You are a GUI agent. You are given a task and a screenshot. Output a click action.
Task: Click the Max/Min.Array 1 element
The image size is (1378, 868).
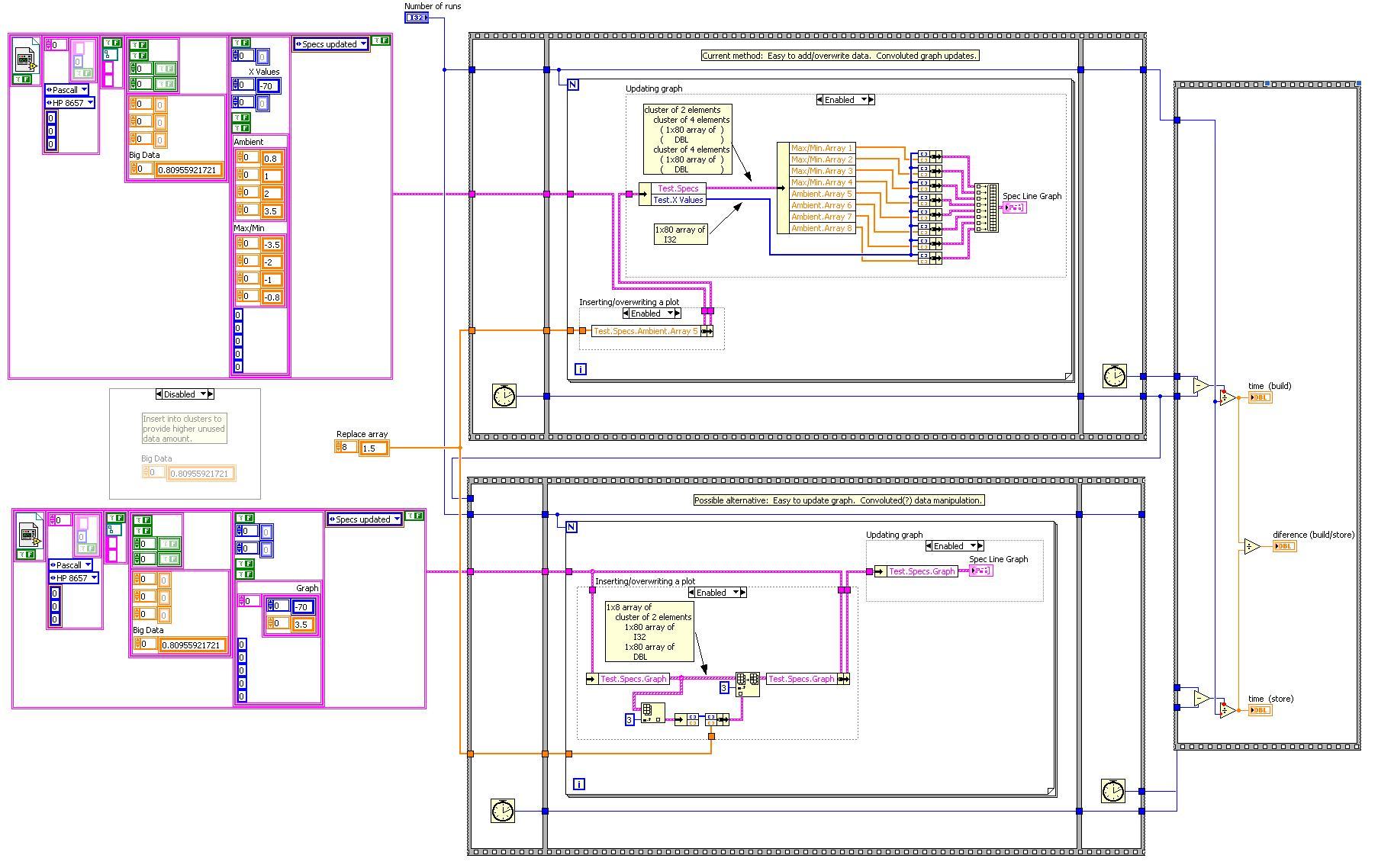click(x=822, y=148)
